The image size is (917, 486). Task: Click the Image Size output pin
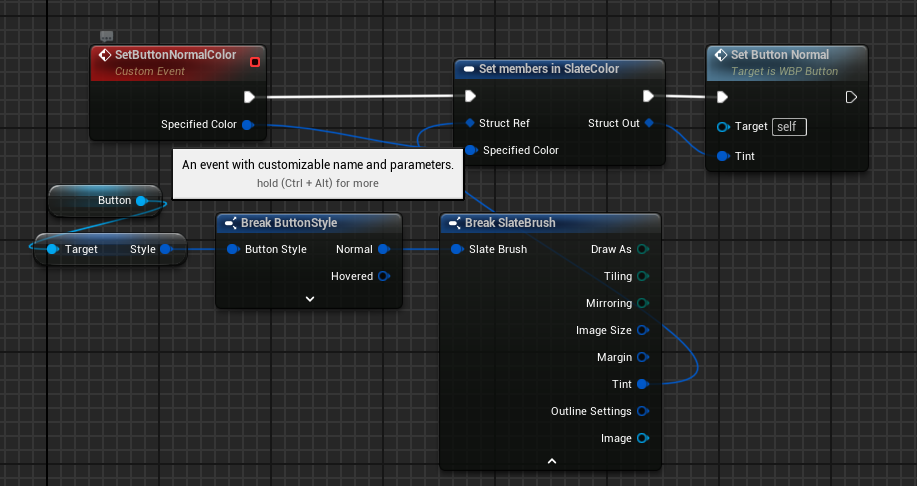click(x=643, y=330)
